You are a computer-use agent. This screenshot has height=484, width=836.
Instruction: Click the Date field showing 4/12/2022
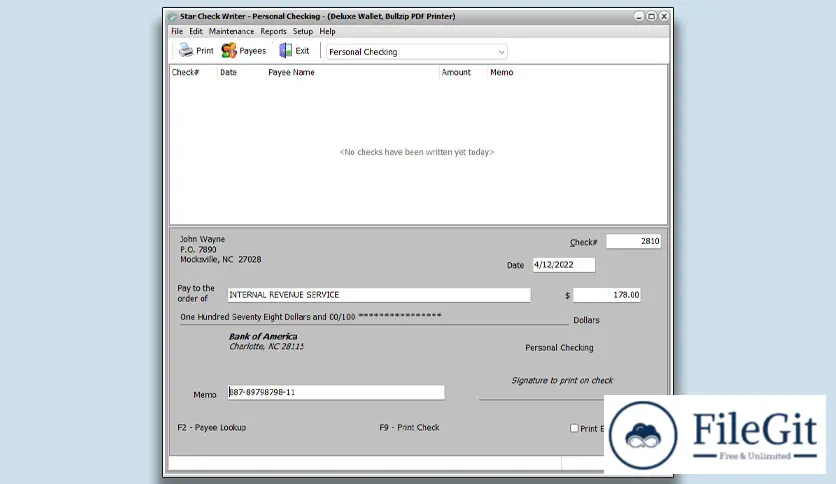coord(564,265)
